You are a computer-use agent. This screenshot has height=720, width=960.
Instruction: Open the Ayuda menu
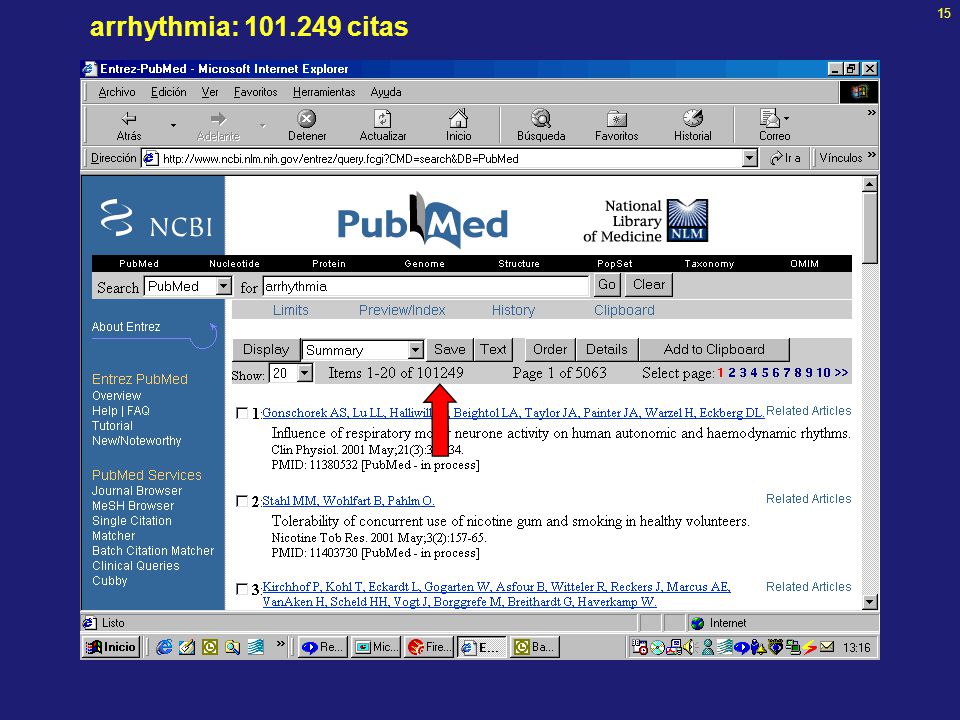click(386, 92)
